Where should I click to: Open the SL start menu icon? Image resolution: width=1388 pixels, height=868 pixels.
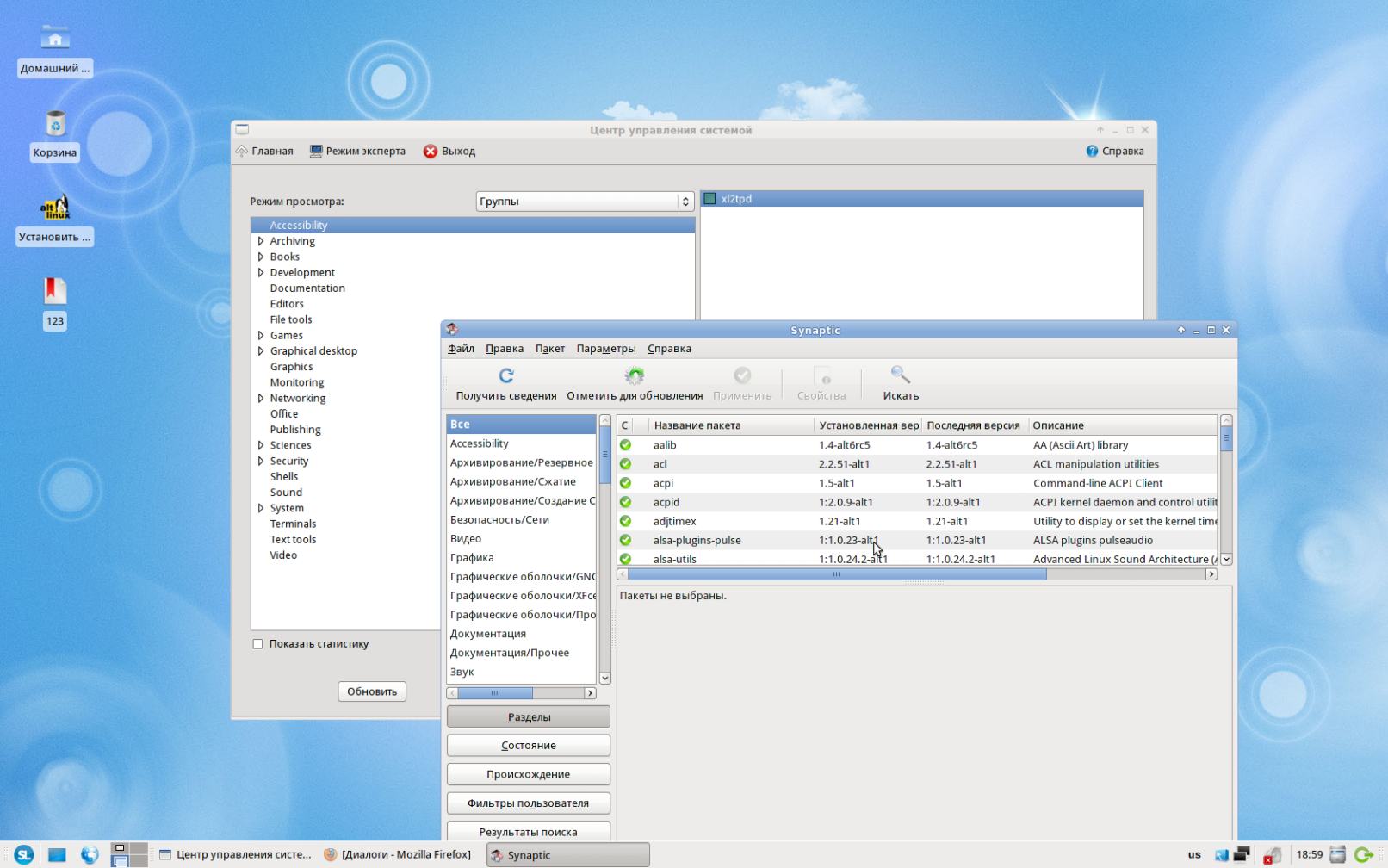point(24,854)
